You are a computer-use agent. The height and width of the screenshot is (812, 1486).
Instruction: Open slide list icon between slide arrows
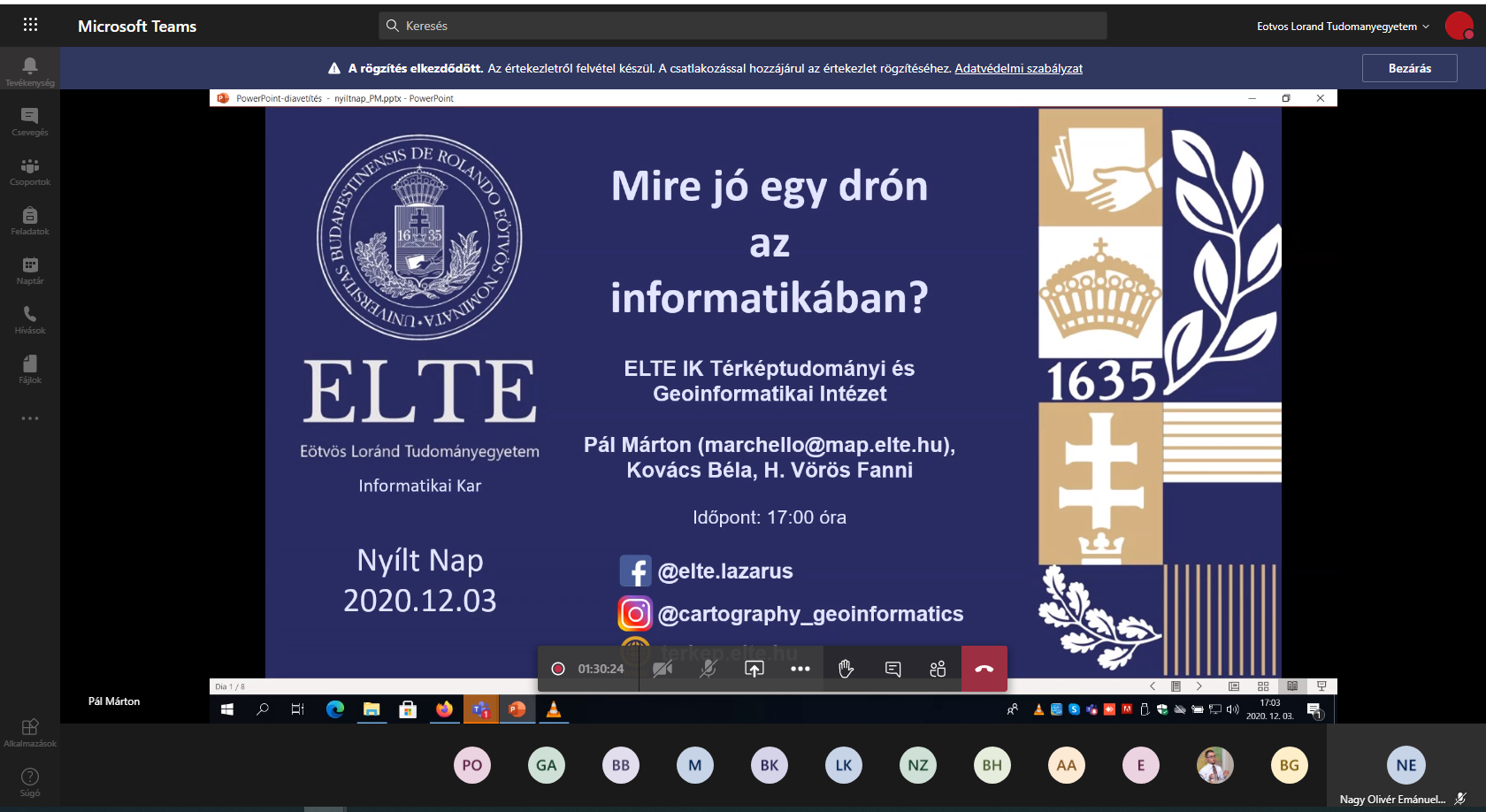(1176, 686)
